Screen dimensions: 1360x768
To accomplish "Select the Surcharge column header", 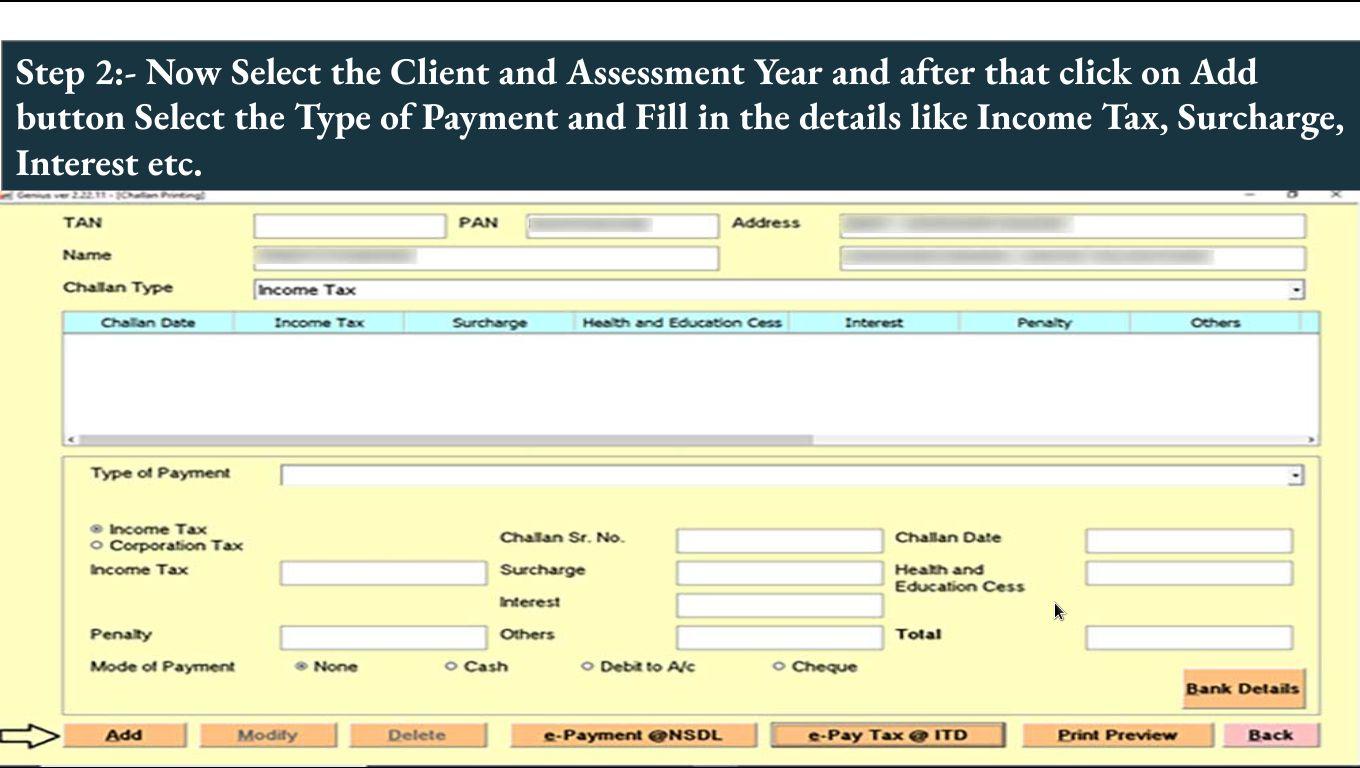I will [x=489, y=323].
